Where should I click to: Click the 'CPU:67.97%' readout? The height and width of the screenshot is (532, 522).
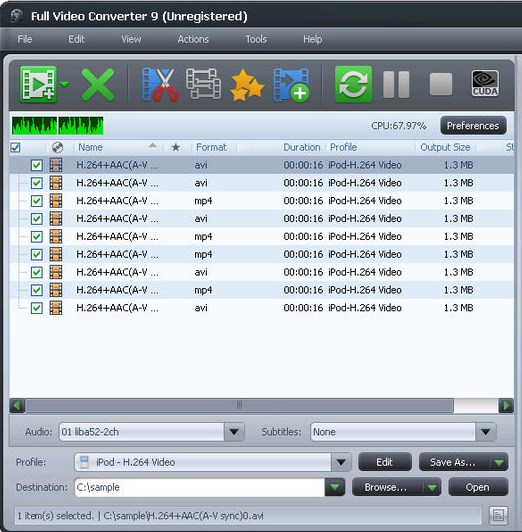coord(399,126)
